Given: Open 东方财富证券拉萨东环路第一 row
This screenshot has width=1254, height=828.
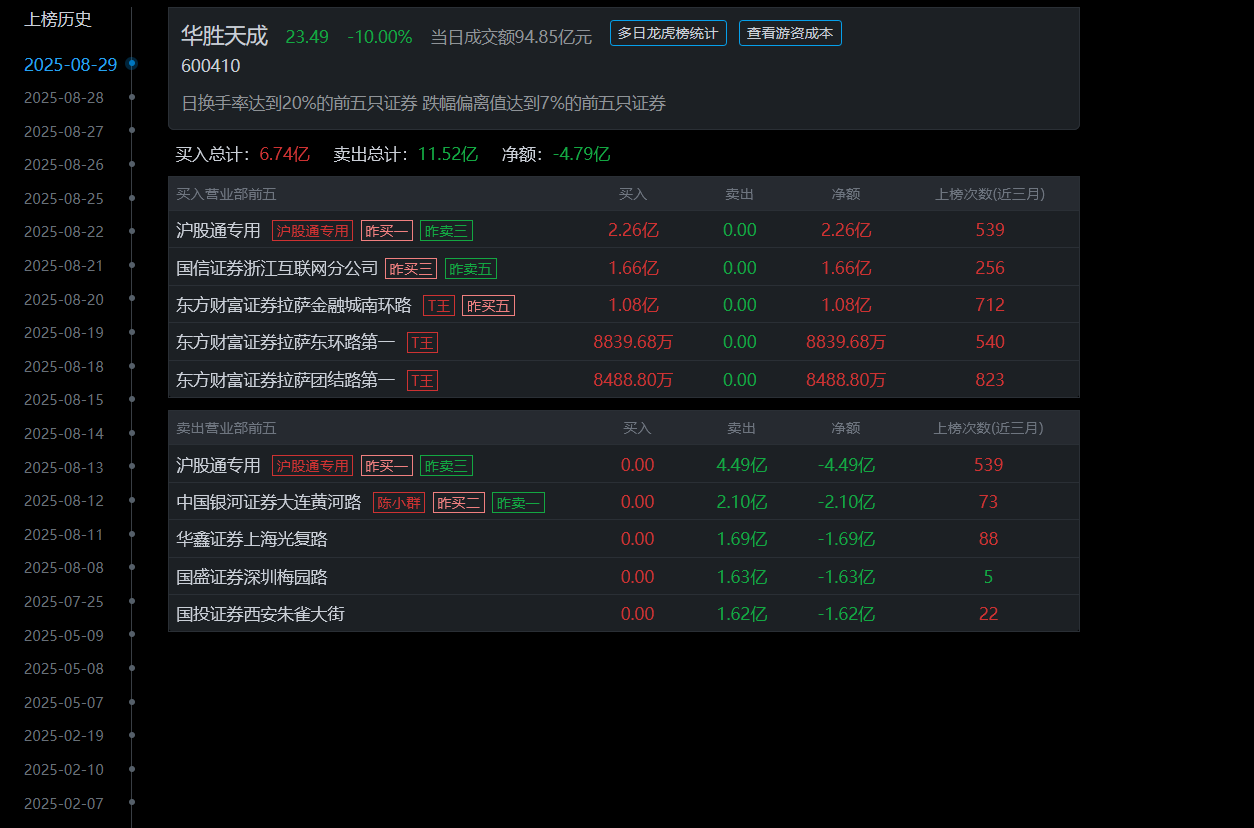Looking at the screenshot, I should (x=624, y=342).
